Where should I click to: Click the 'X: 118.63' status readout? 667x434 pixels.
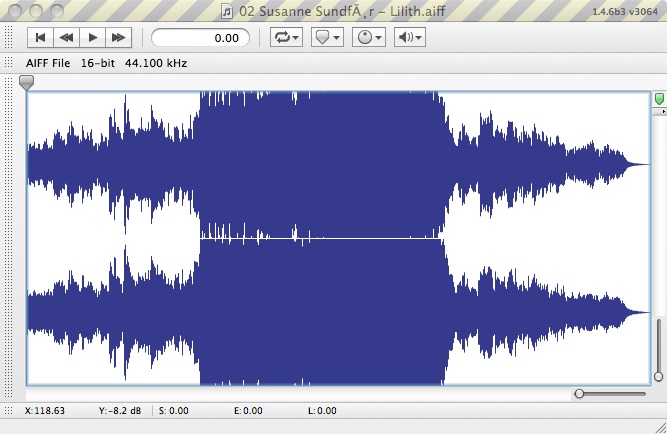(x=45, y=411)
